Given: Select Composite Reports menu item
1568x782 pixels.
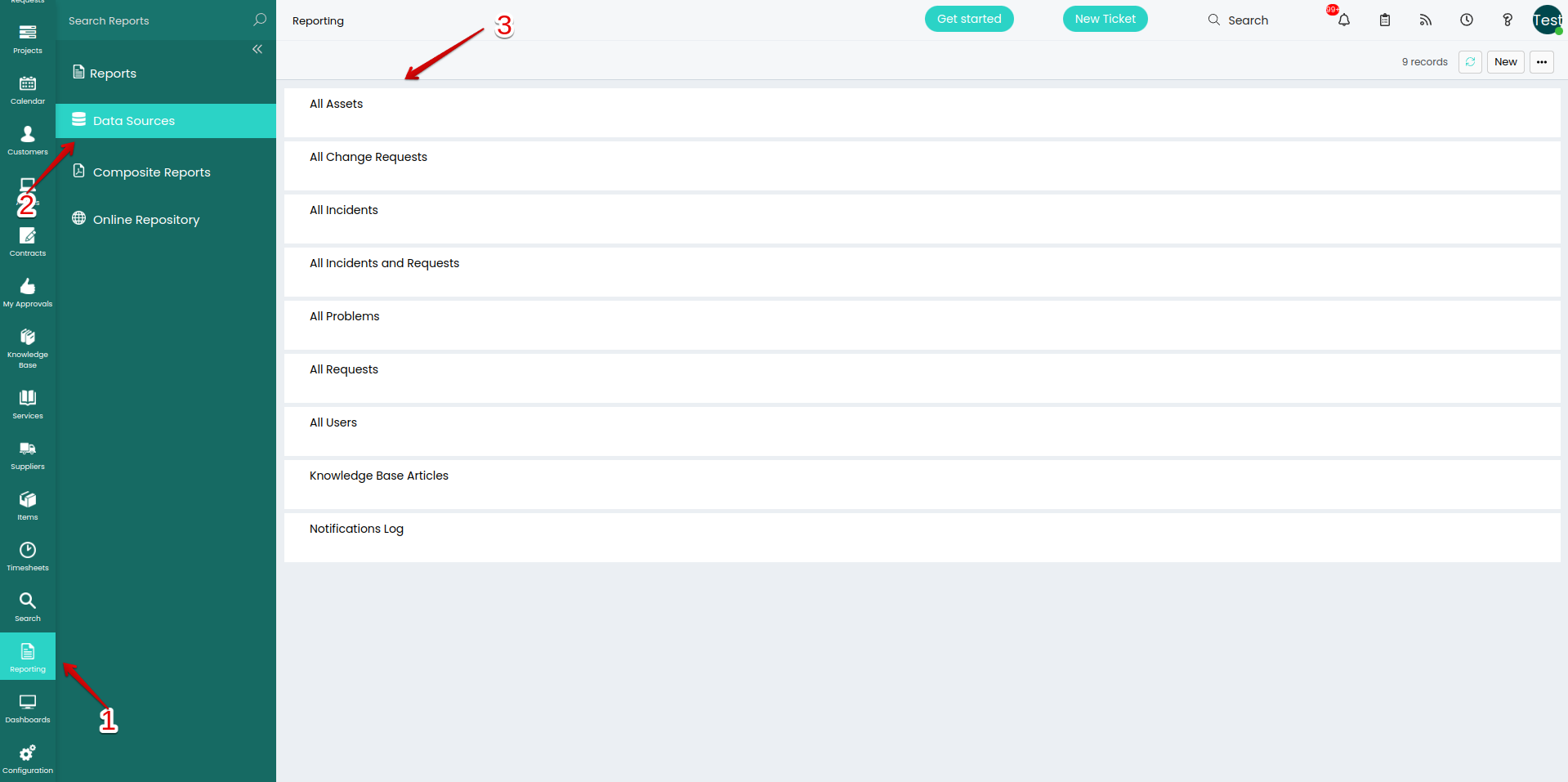Looking at the screenshot, I should [151, 172].
